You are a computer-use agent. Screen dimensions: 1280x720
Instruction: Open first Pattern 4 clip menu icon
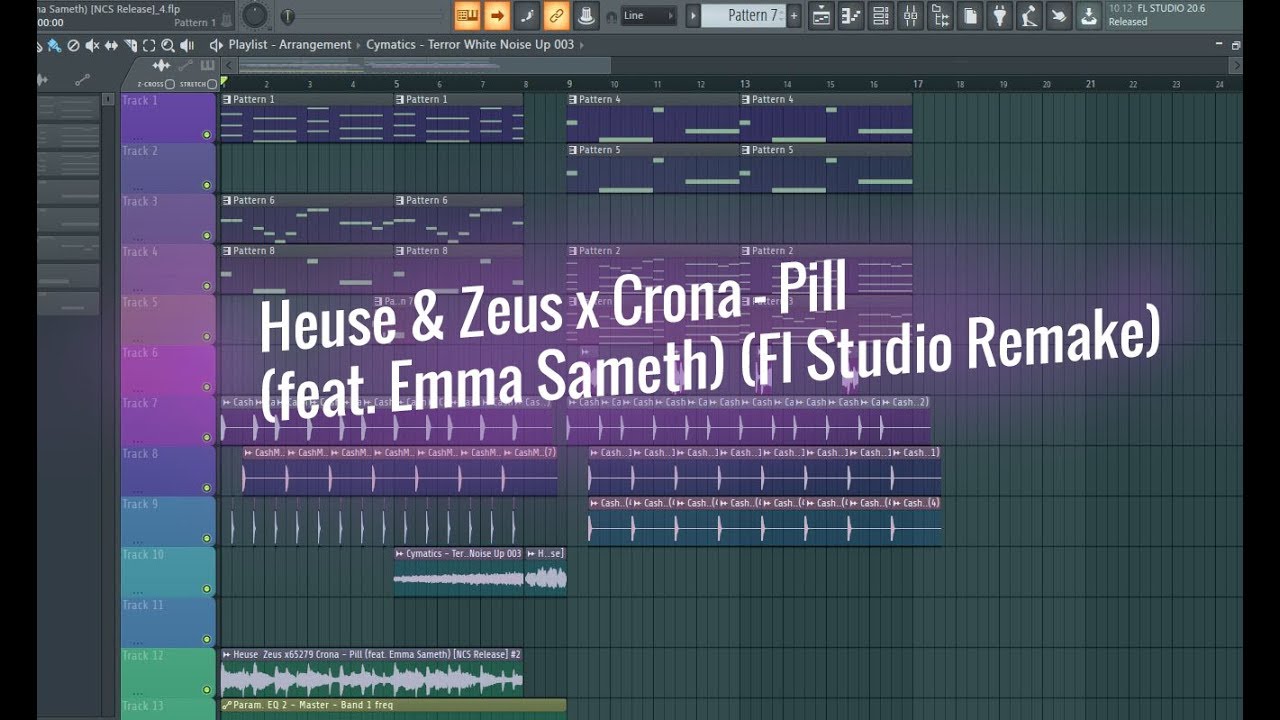[573, 99]
